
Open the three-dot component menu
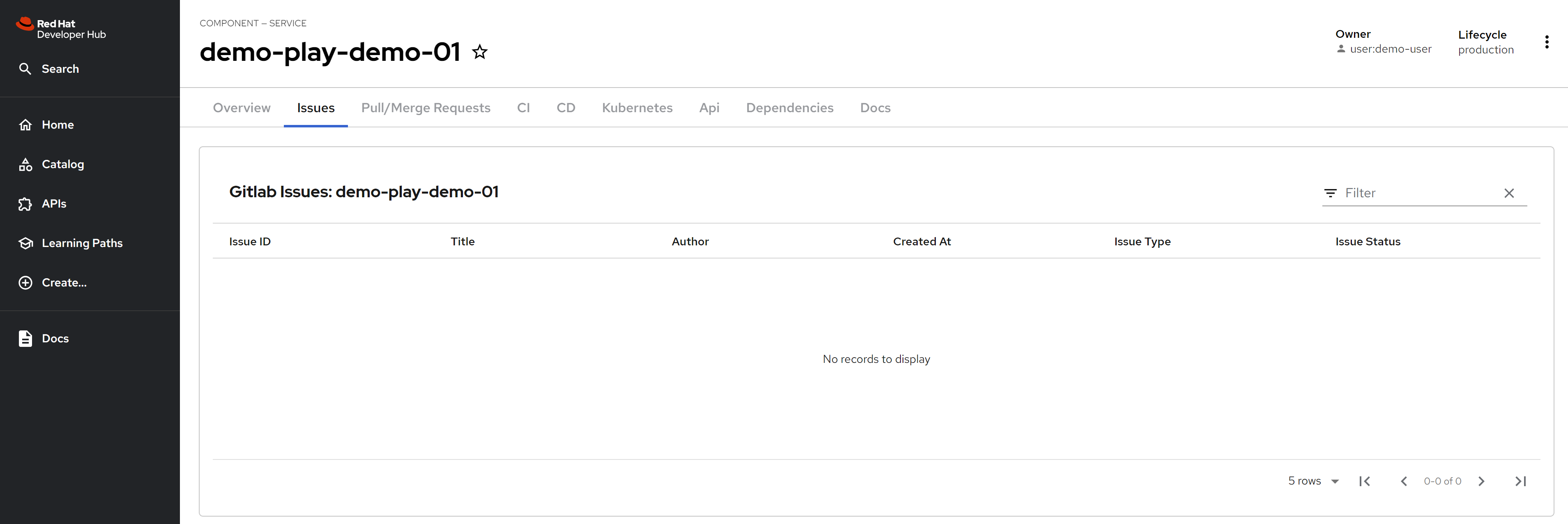click(x=1546, y=42)
